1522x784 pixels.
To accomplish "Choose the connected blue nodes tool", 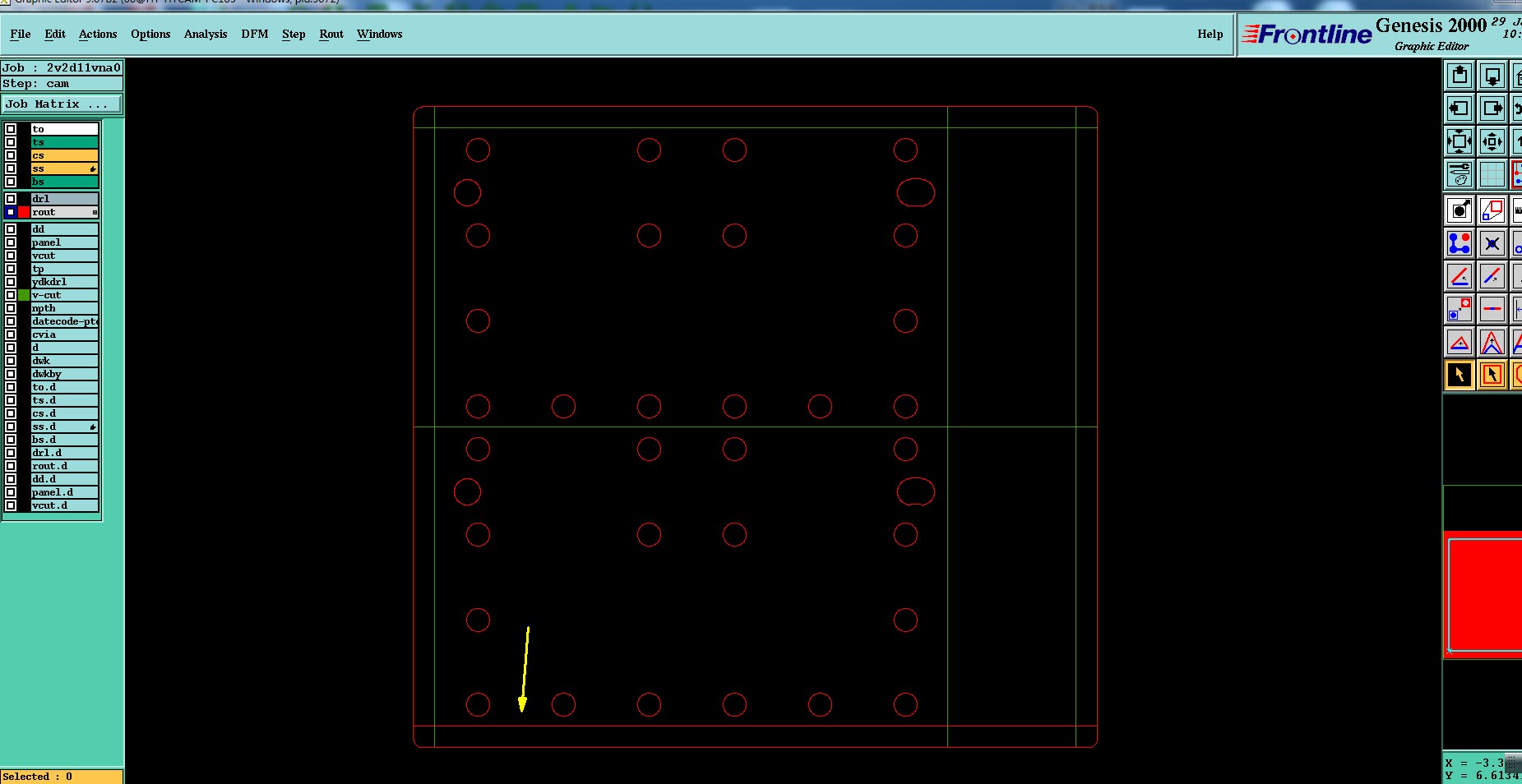I will (x=1460, y=243).
